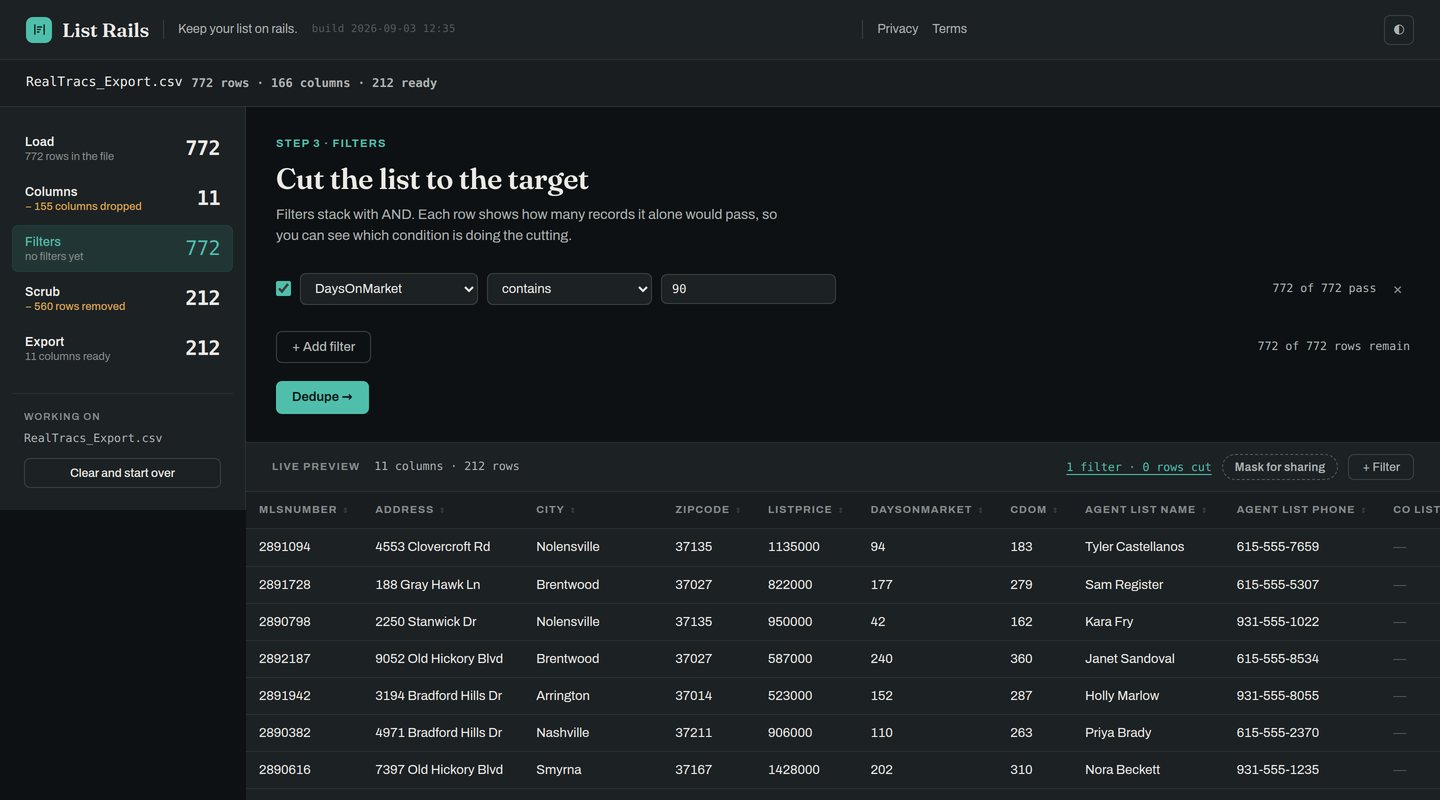Viewport: 1440px width, 800px height.
Task: Open the Privacy link
Action: point(897,29)
